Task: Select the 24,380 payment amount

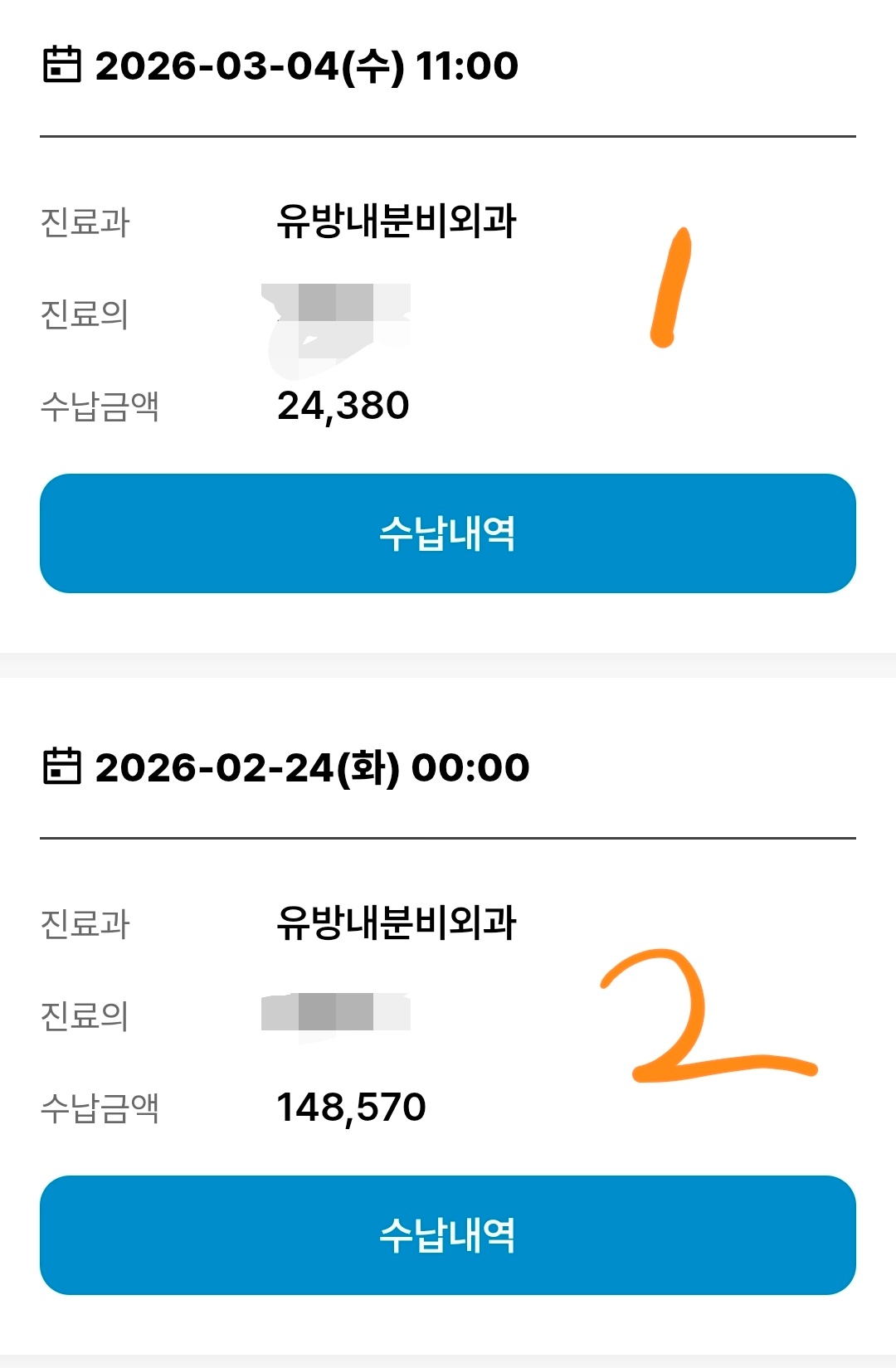Action: pyautogui.click(x=343, y=406)
